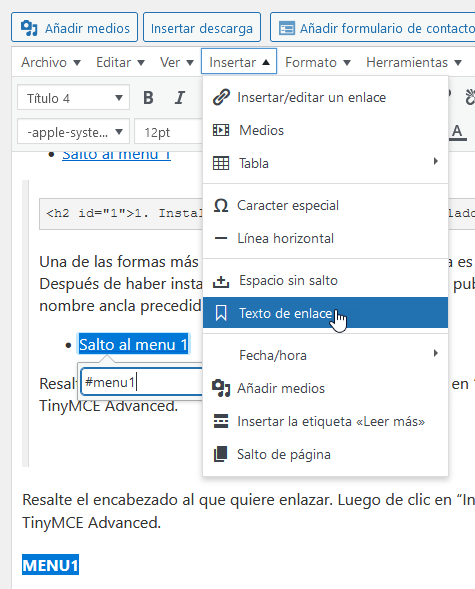The width and height of the screenshot is (475, 589).
Task: Open the Ver menu
Action: [176, 62]
